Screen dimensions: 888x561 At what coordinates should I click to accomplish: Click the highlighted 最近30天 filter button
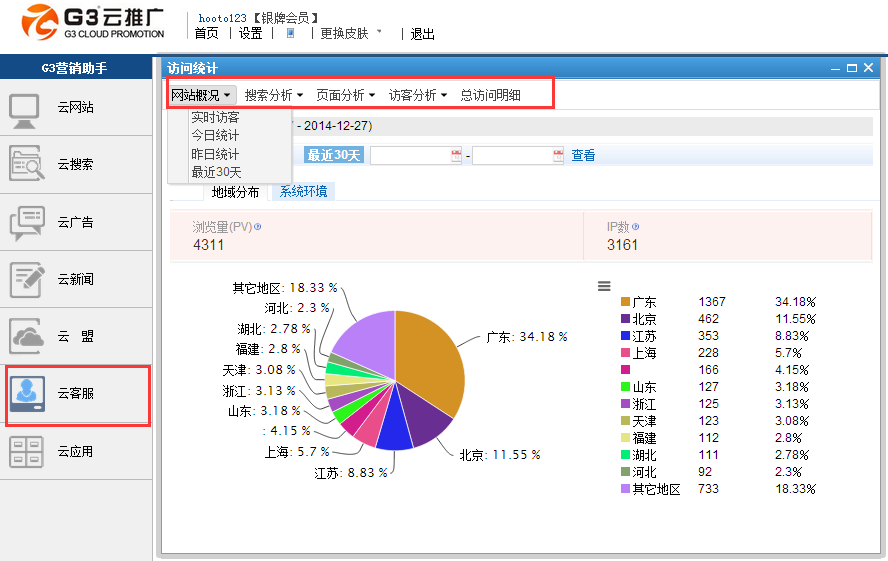334,155
